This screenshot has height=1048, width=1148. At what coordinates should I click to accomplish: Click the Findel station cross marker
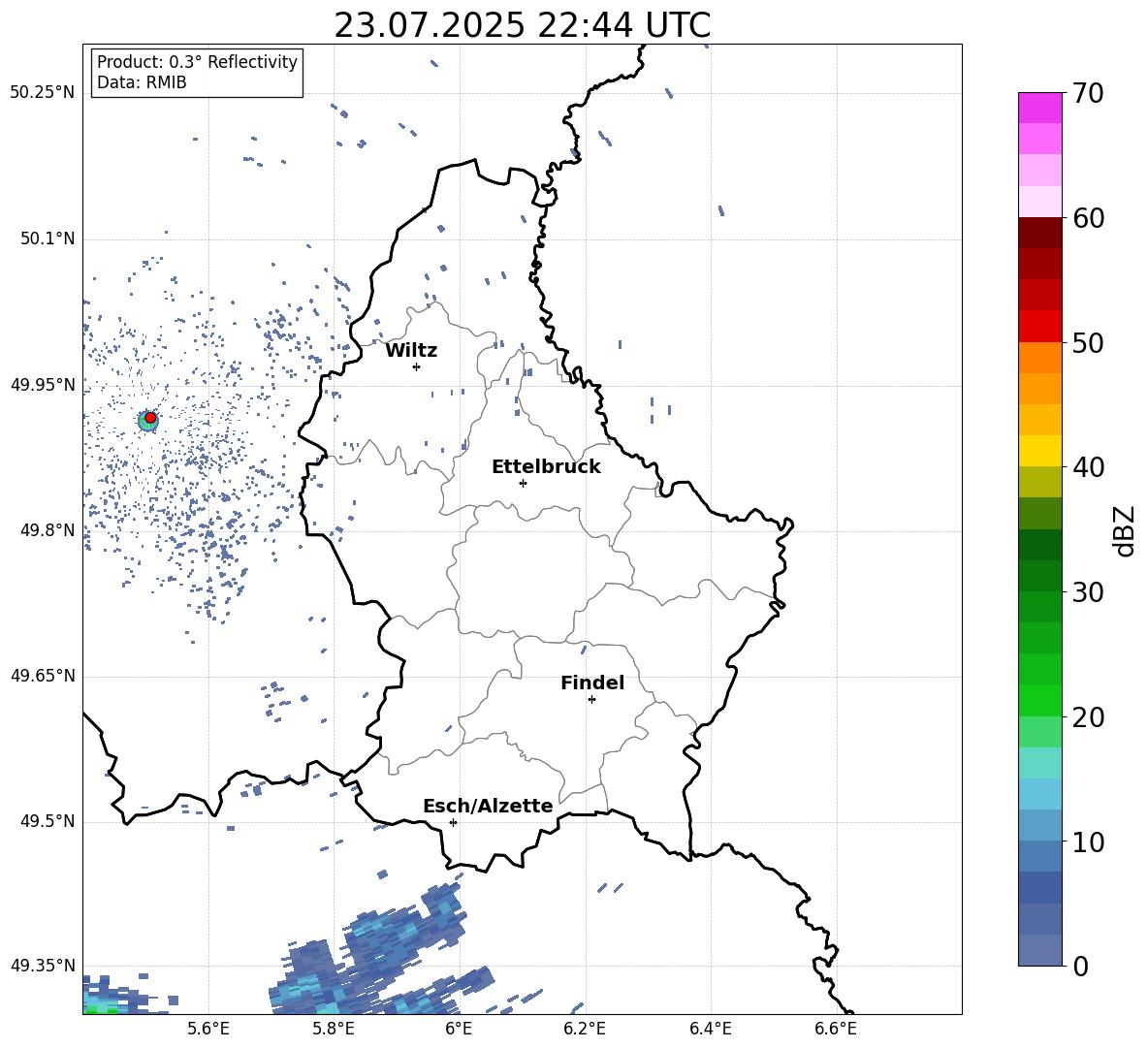click(591, 700)
